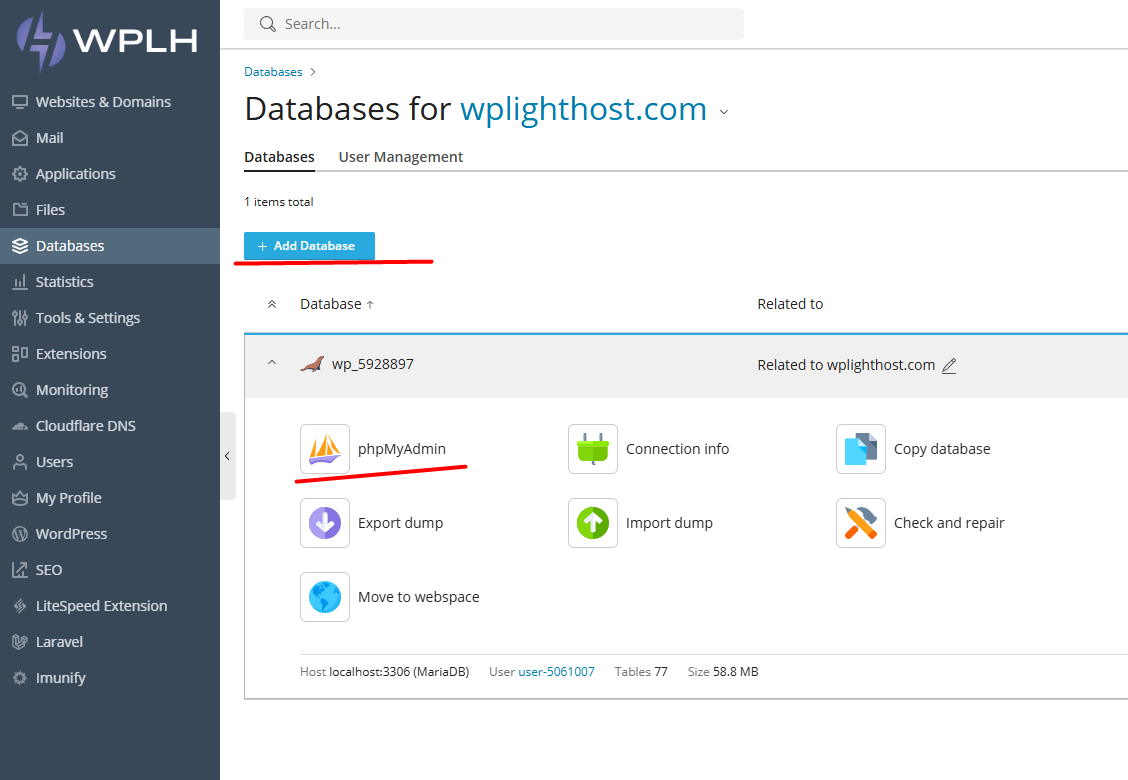Click the Copy database icon

(860, 449)
